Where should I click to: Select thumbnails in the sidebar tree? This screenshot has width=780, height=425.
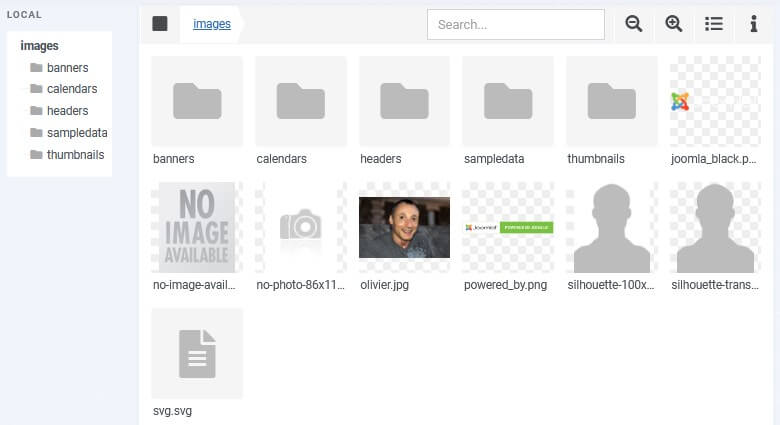point(75,155)
